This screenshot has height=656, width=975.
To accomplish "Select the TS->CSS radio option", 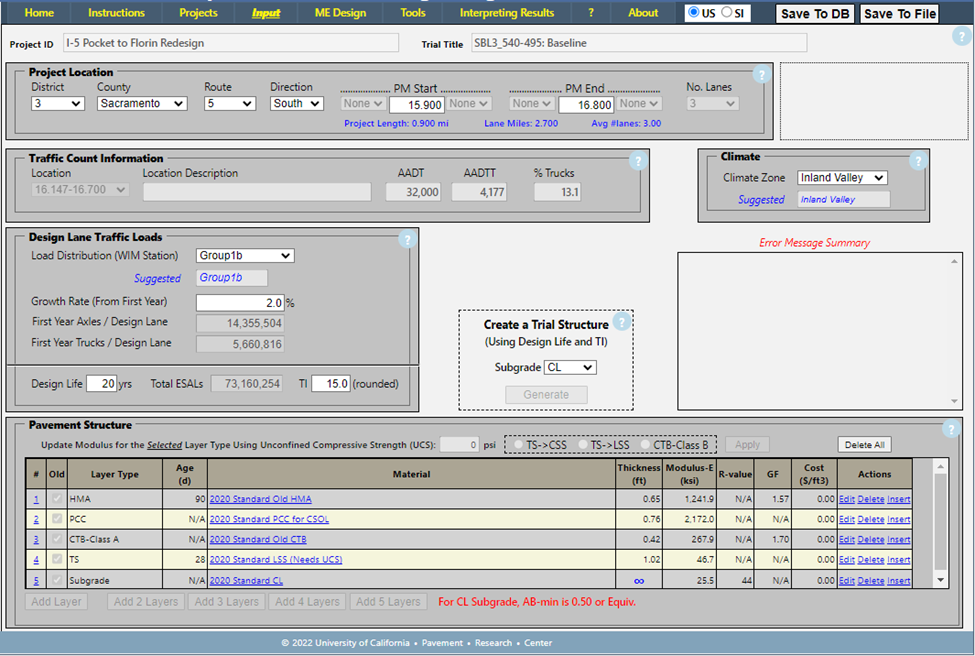I will pos(520,444).
